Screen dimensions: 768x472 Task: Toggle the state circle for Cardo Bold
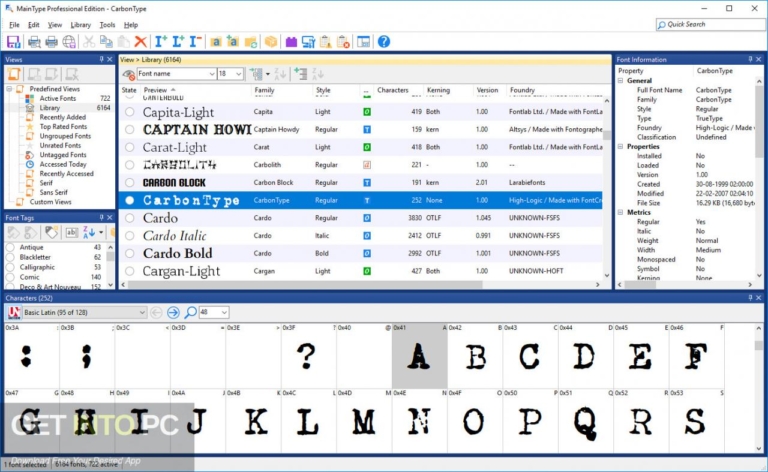(x=129, y=253)
